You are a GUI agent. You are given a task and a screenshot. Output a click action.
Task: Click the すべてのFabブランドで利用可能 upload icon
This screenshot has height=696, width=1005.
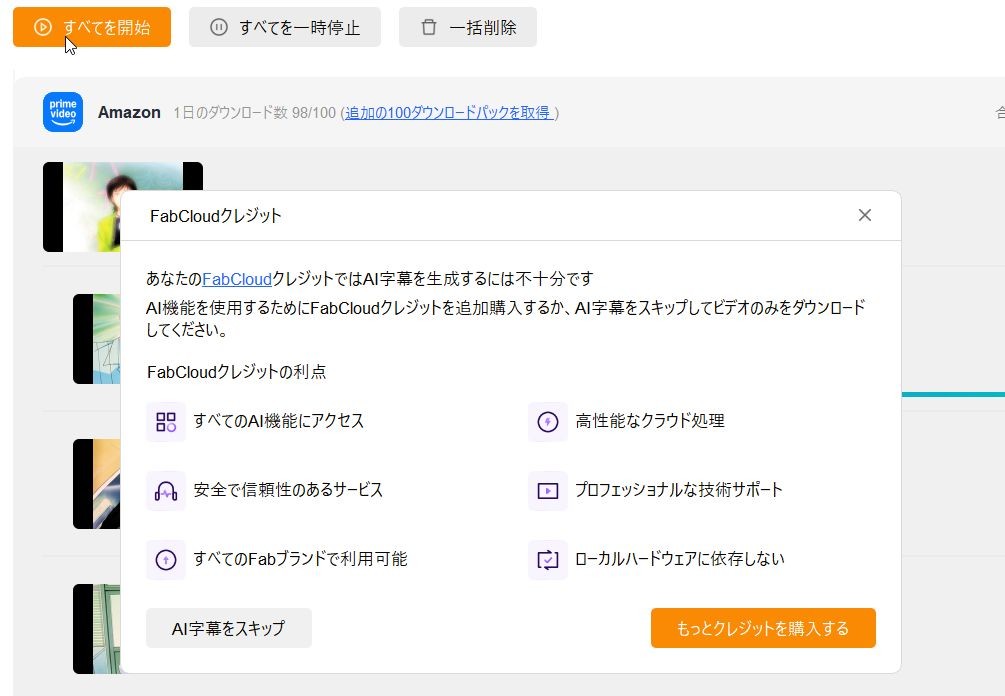(166, 559)
